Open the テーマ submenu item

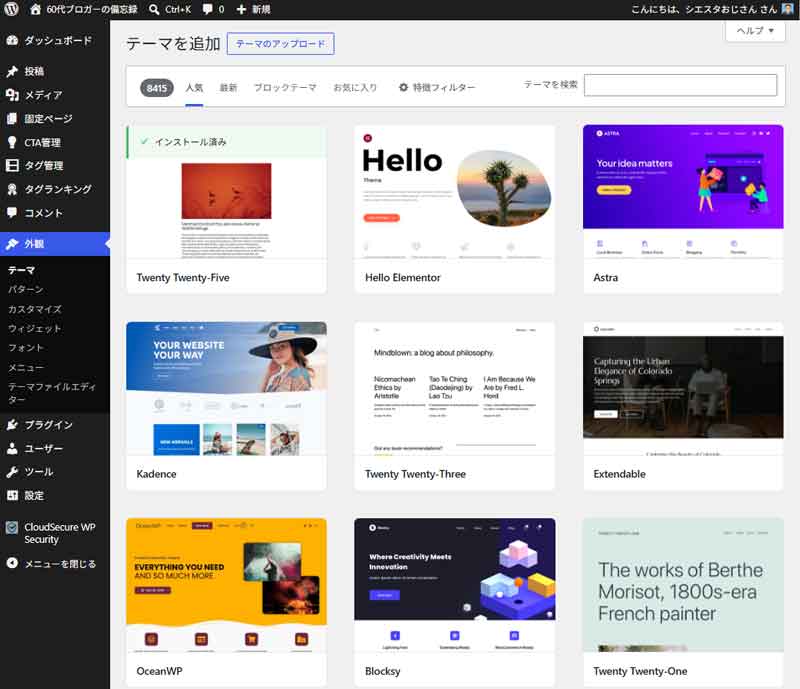(x=21, y=270)
